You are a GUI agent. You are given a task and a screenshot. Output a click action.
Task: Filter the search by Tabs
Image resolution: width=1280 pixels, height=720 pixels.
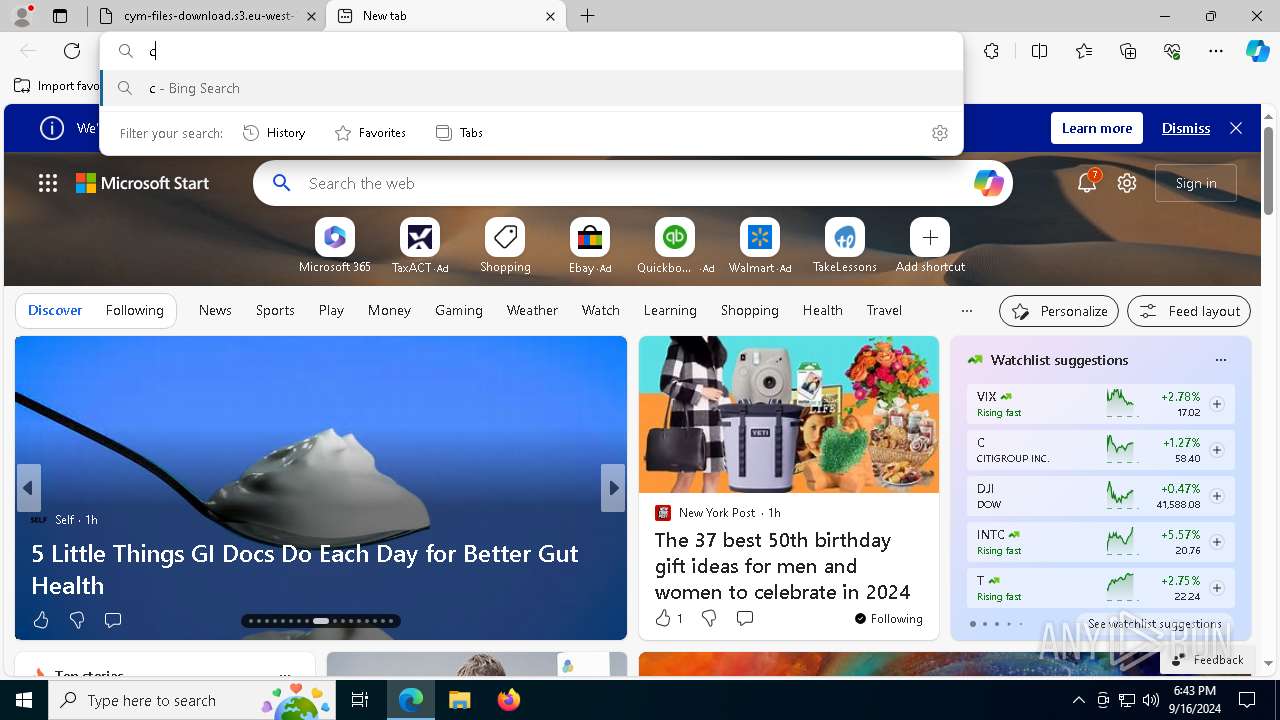(459, 133)
